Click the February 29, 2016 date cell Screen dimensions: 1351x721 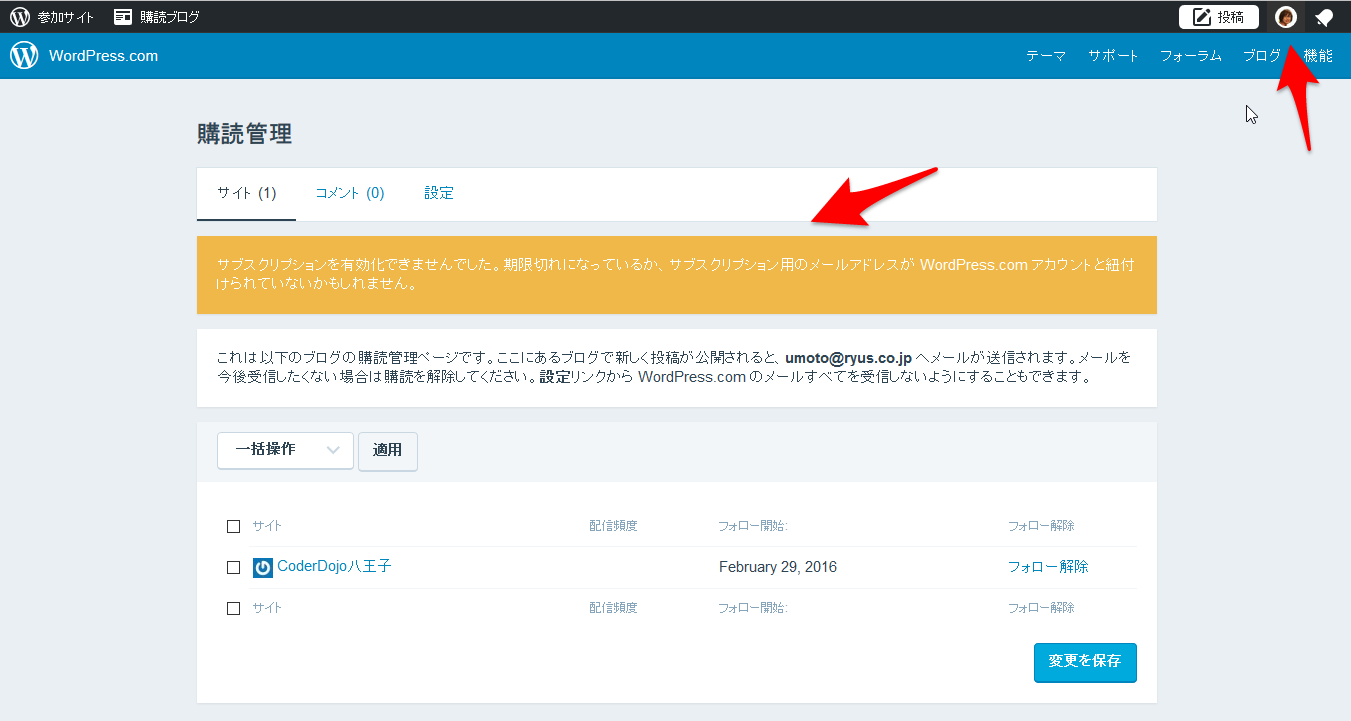(778, 567)
